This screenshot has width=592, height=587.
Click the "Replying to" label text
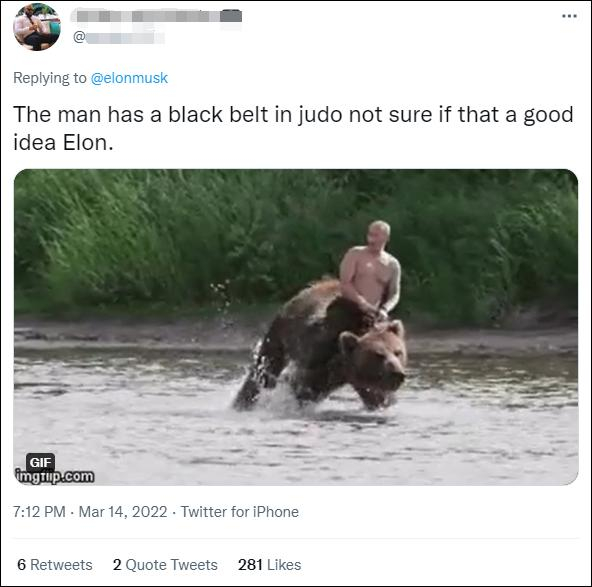coord(50,78)
